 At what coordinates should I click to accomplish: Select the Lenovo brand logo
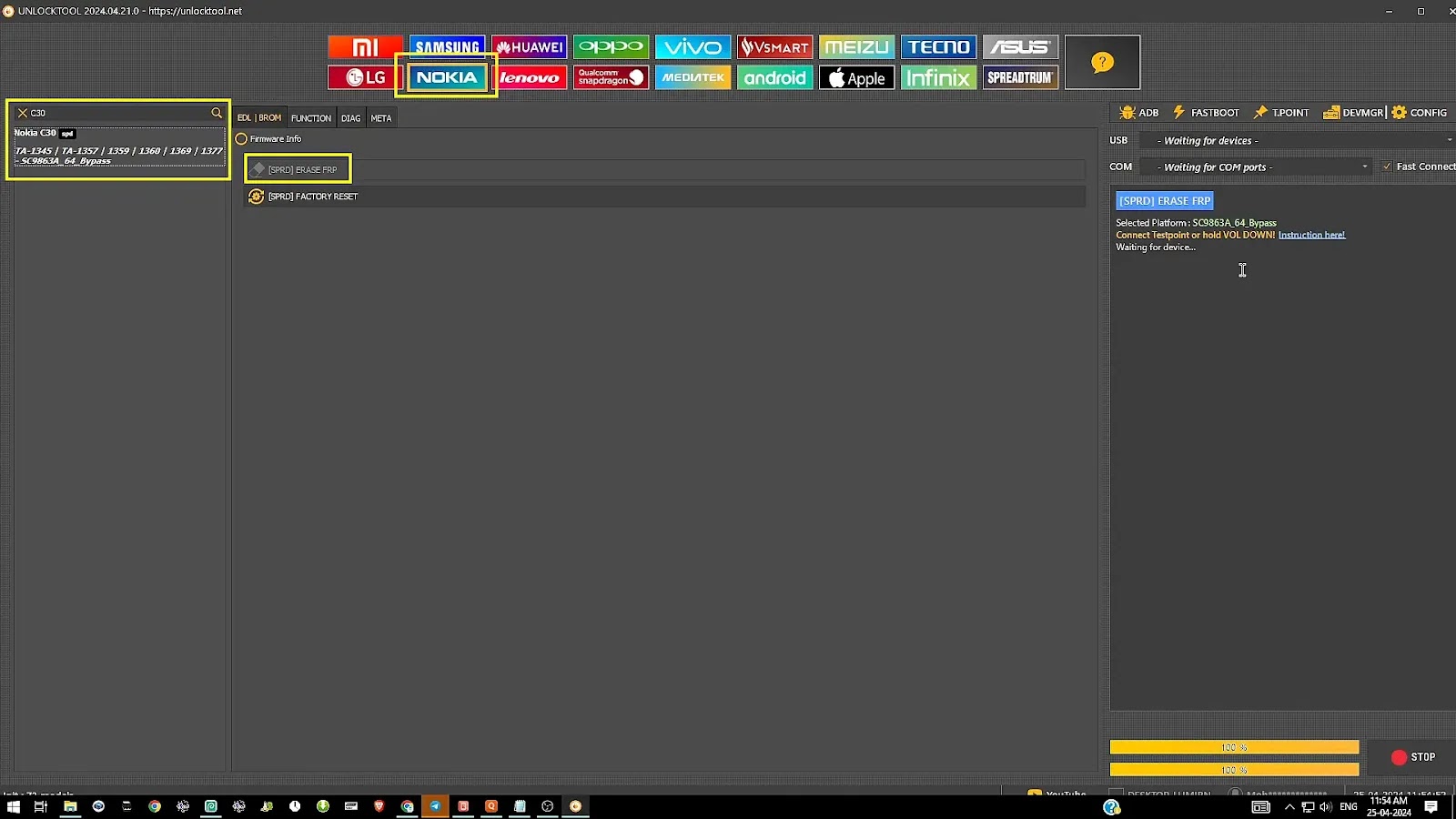529,77
